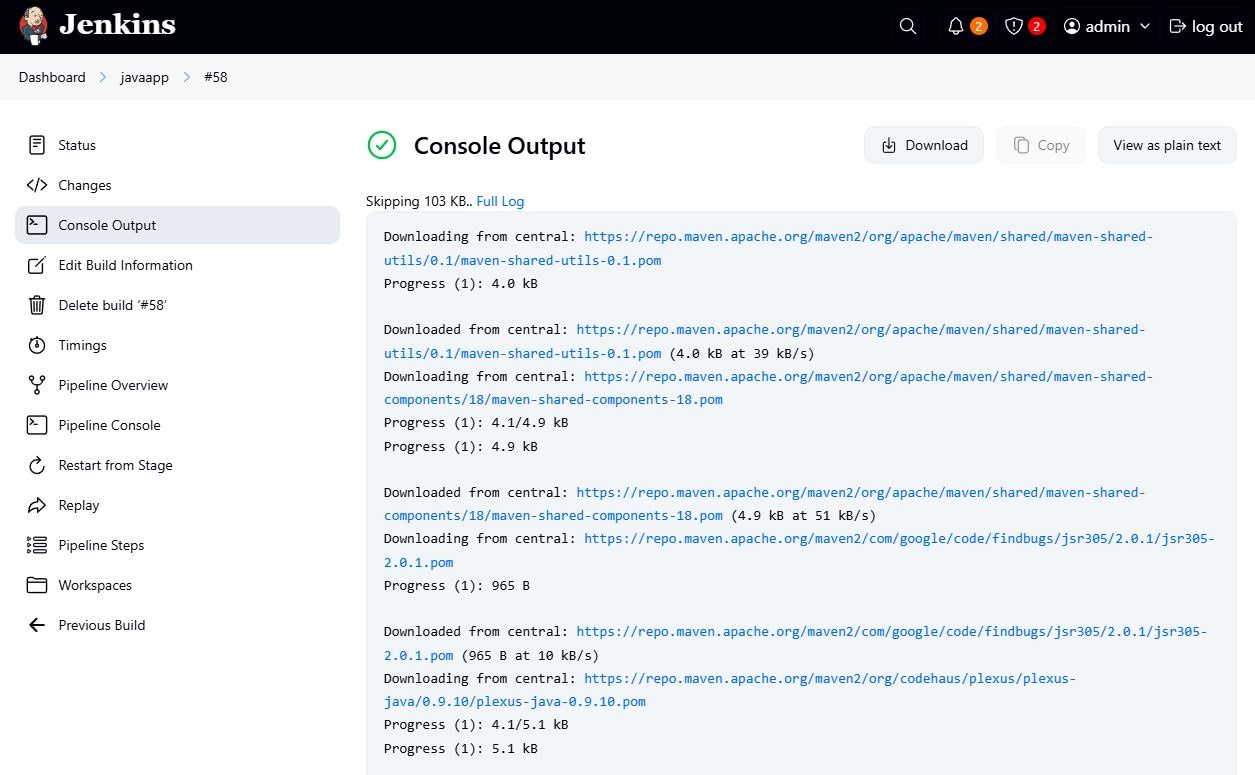Click the Timings stopwatch icon

pos(37,345)
